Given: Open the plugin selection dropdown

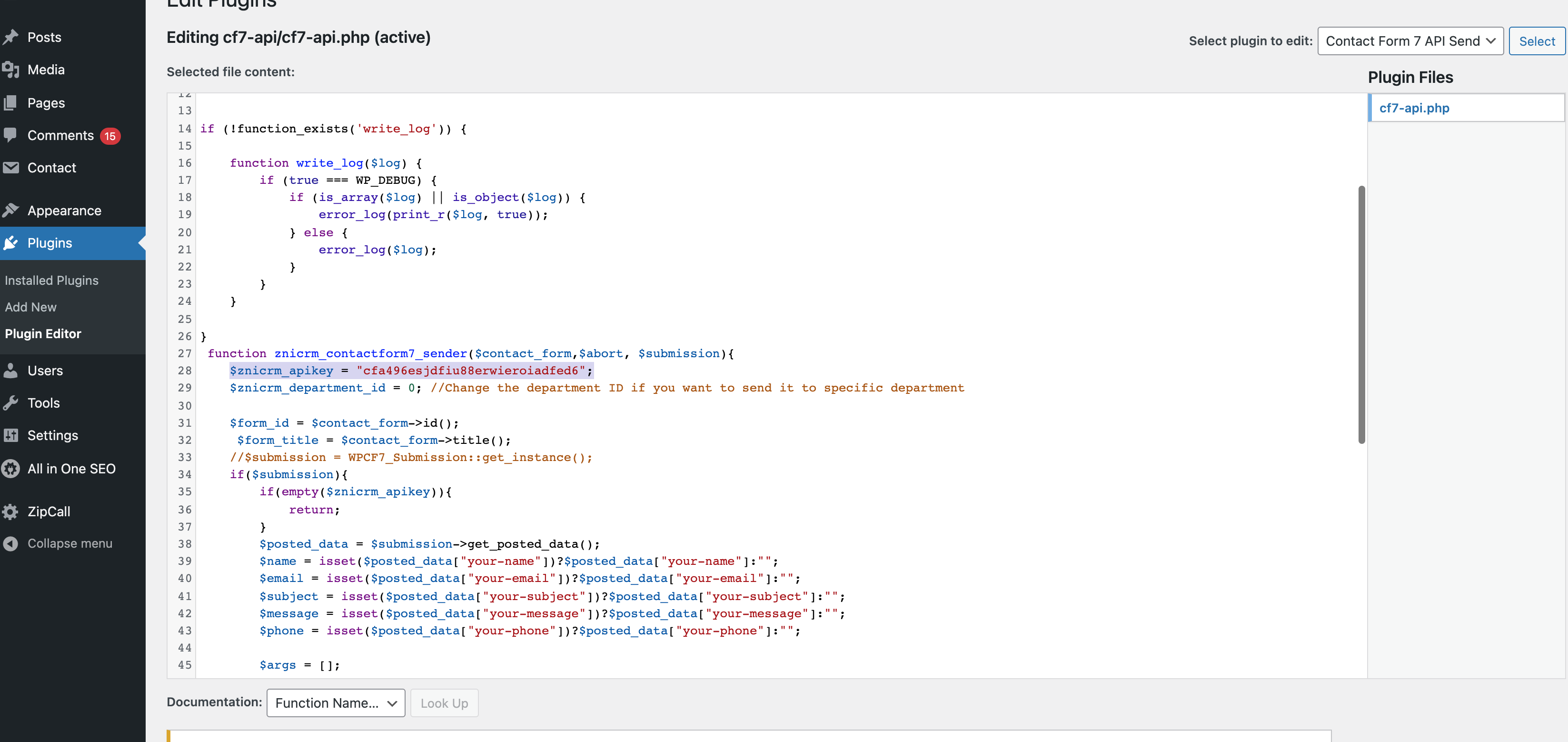Looking at the screenshot, I should point(1410,41).
